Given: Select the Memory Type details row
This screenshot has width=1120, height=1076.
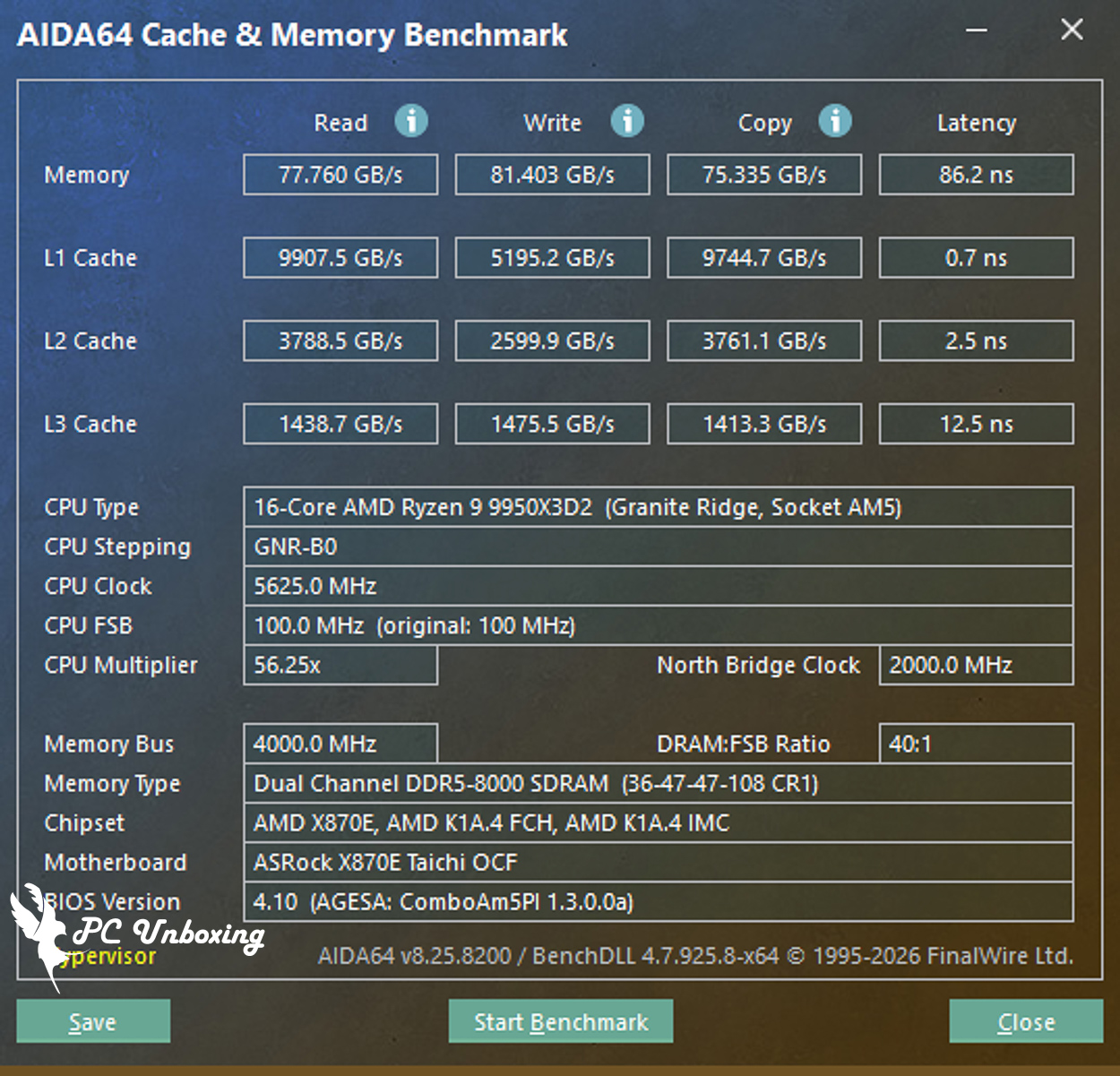Looking at the screenshot, I should (658, 784).
